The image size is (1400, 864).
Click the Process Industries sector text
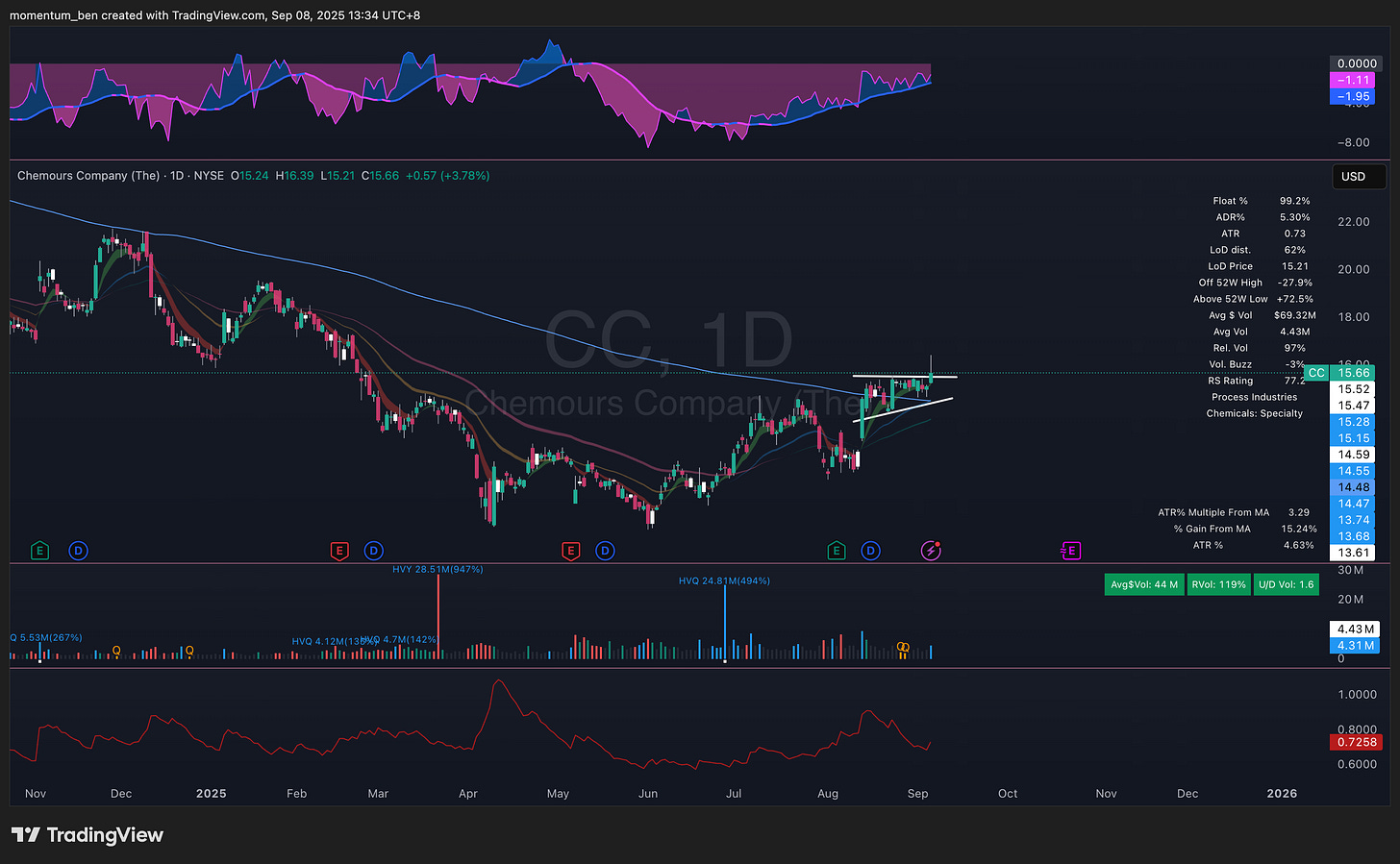point(1255,397)
